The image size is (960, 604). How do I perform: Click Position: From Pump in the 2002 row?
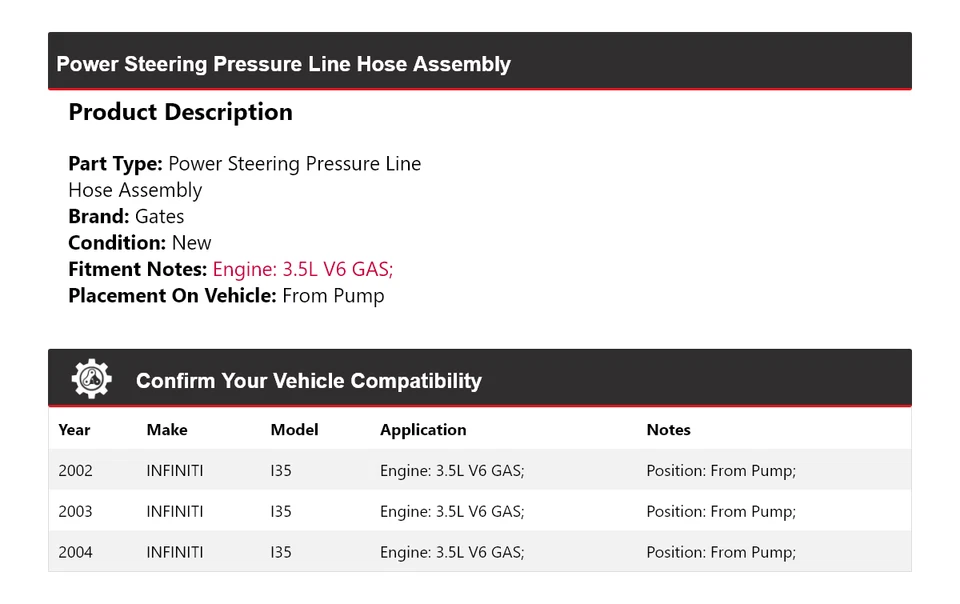coord(721,471)
